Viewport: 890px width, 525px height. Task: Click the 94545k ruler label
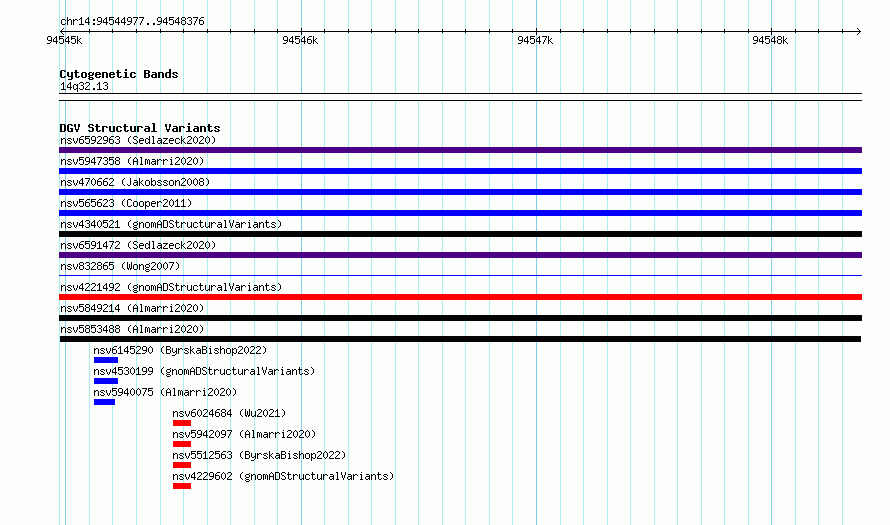[x=64, y=40]
